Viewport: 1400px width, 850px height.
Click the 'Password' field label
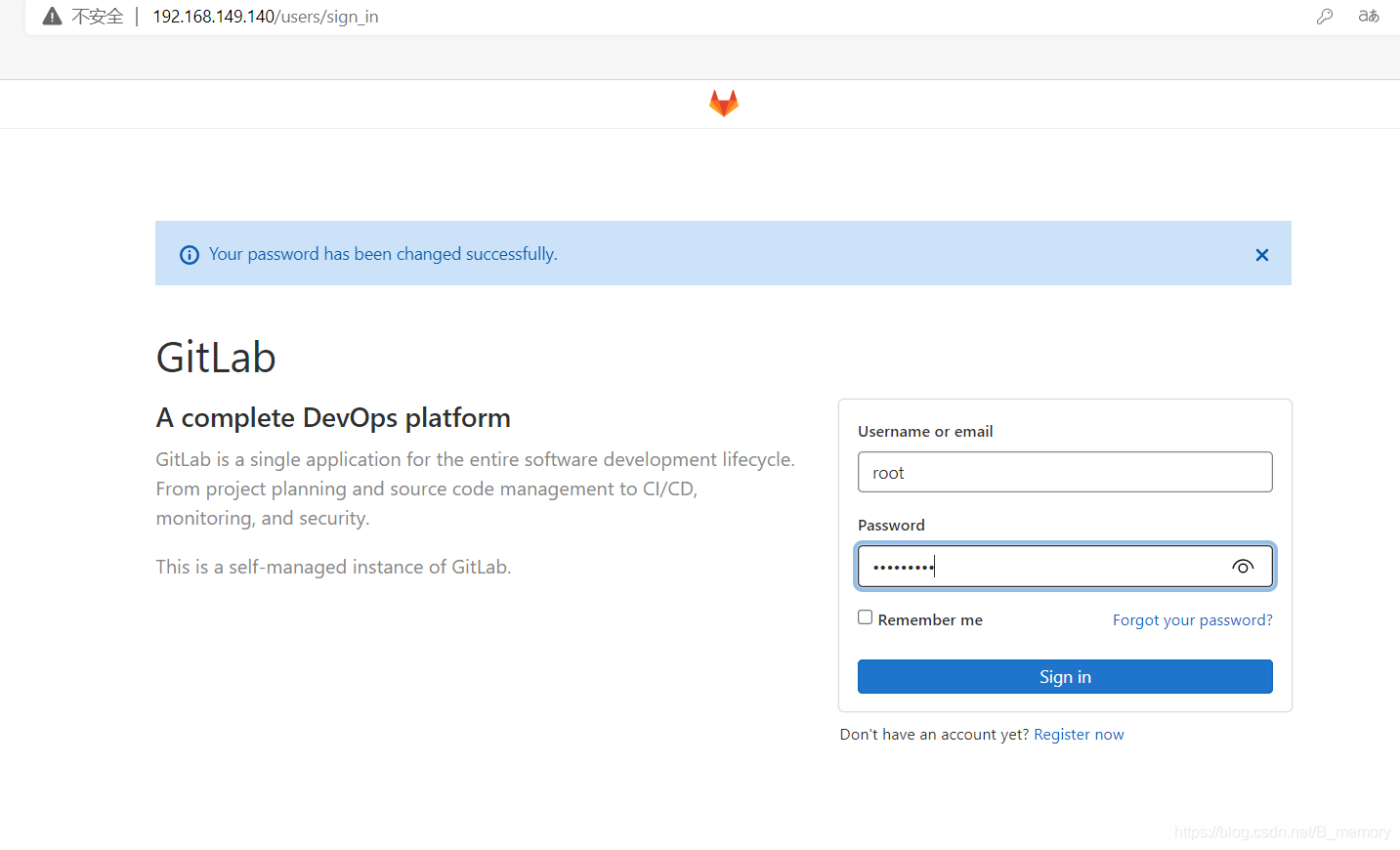coord(891,526)
